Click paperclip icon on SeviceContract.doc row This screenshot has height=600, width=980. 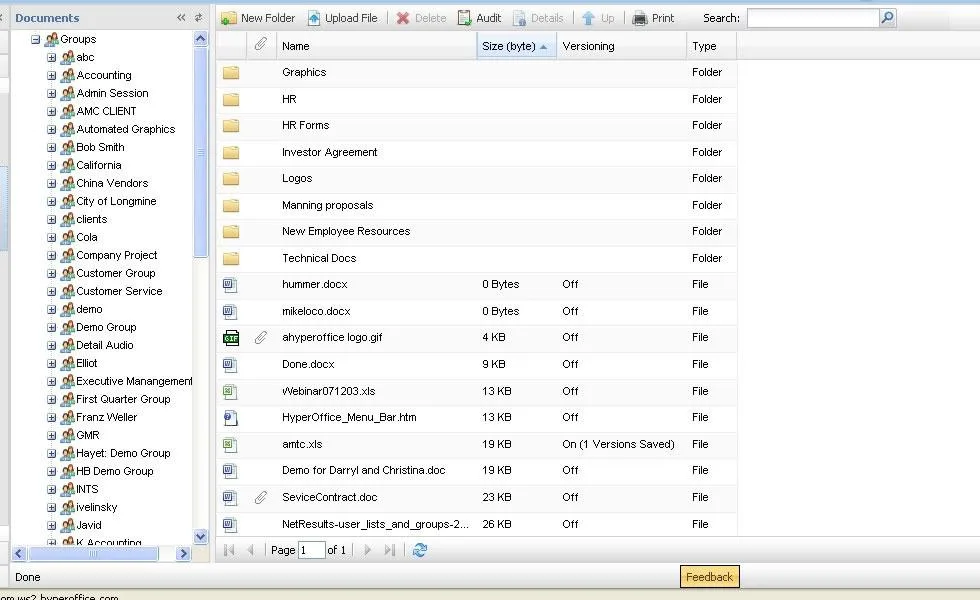pyautogui.click(x=261, y=498)
